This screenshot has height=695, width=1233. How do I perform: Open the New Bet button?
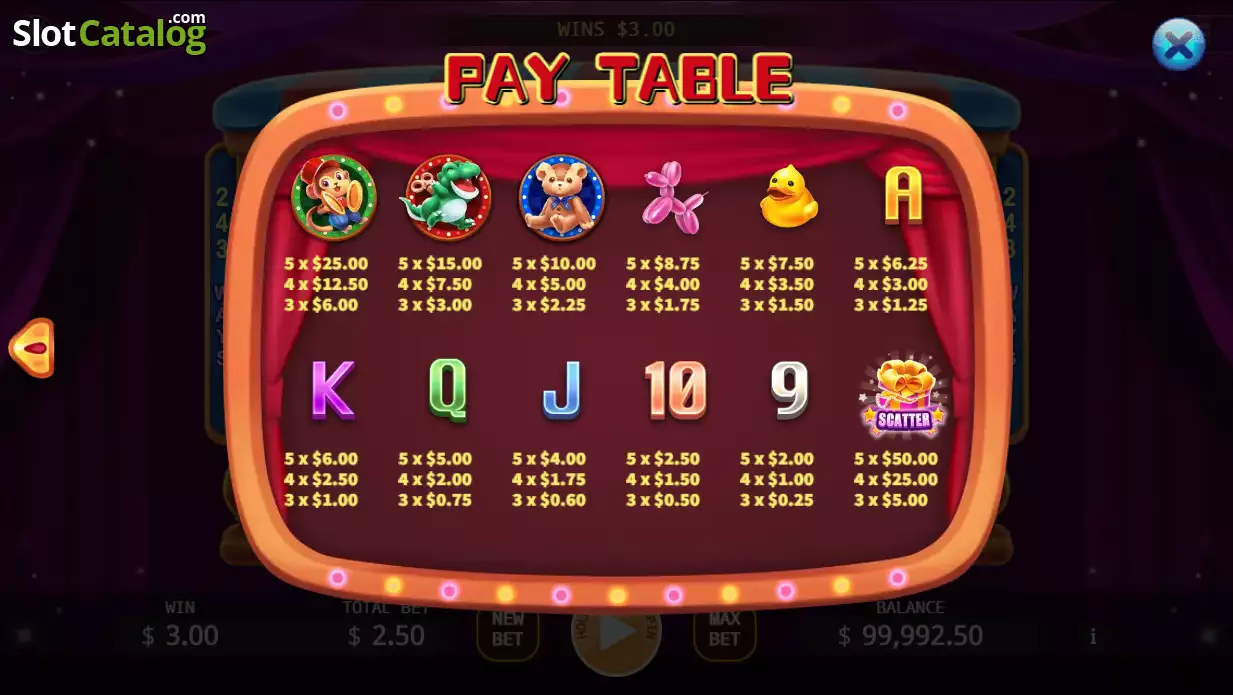point(508,629)
